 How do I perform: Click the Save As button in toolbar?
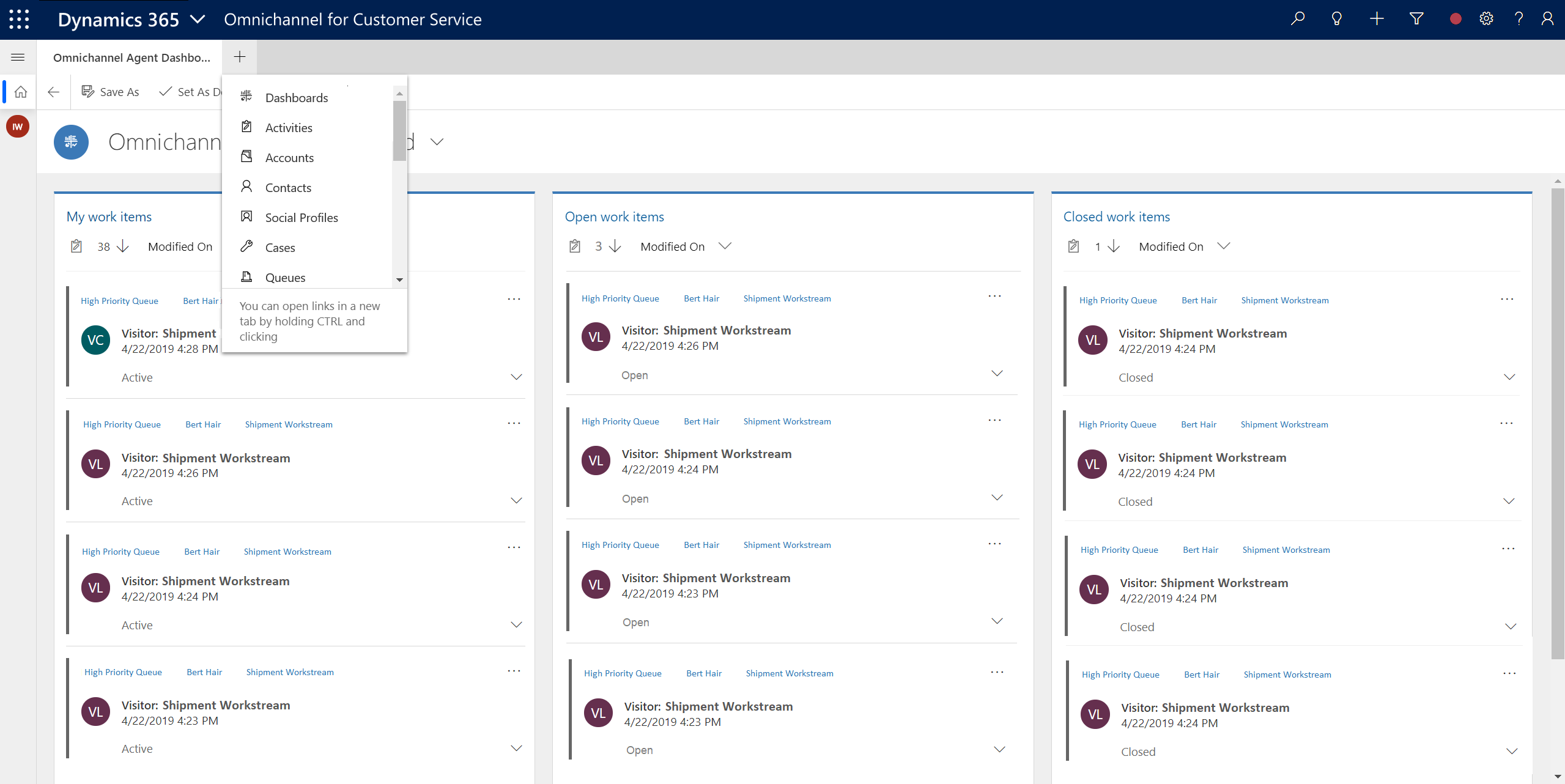click(111, 91)
